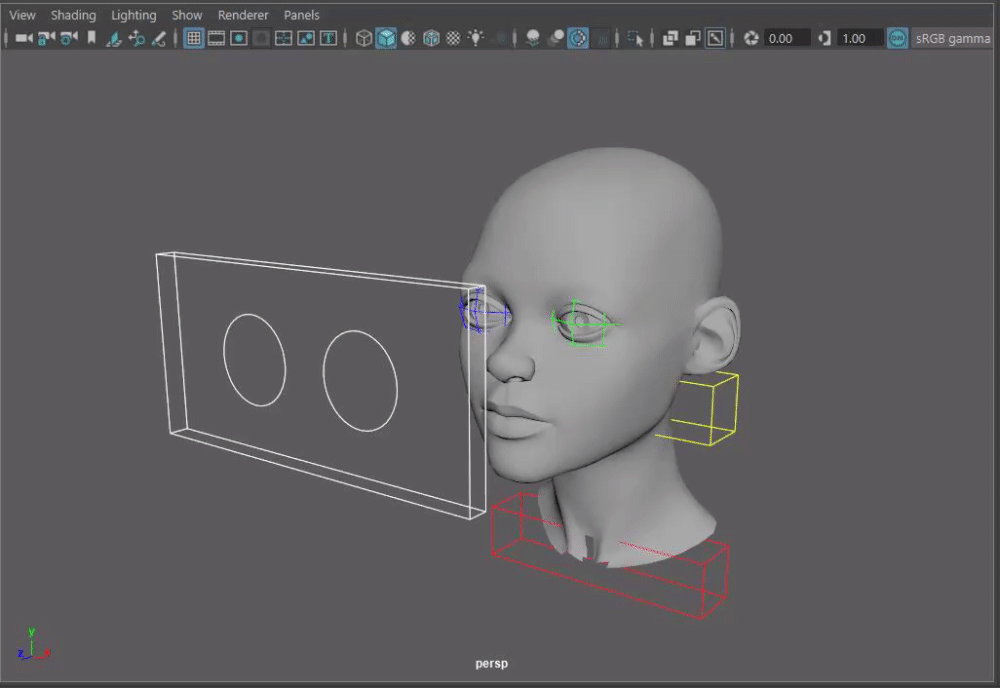Click the camera Bookmarks icon
Screen dimensions: 1000x688
[x=91, y=38]
